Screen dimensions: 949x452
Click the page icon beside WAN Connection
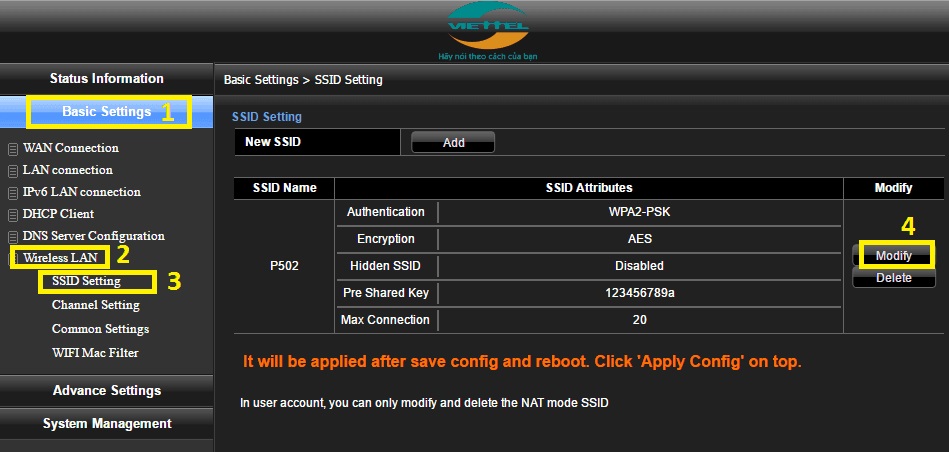[x=13, y=149]
